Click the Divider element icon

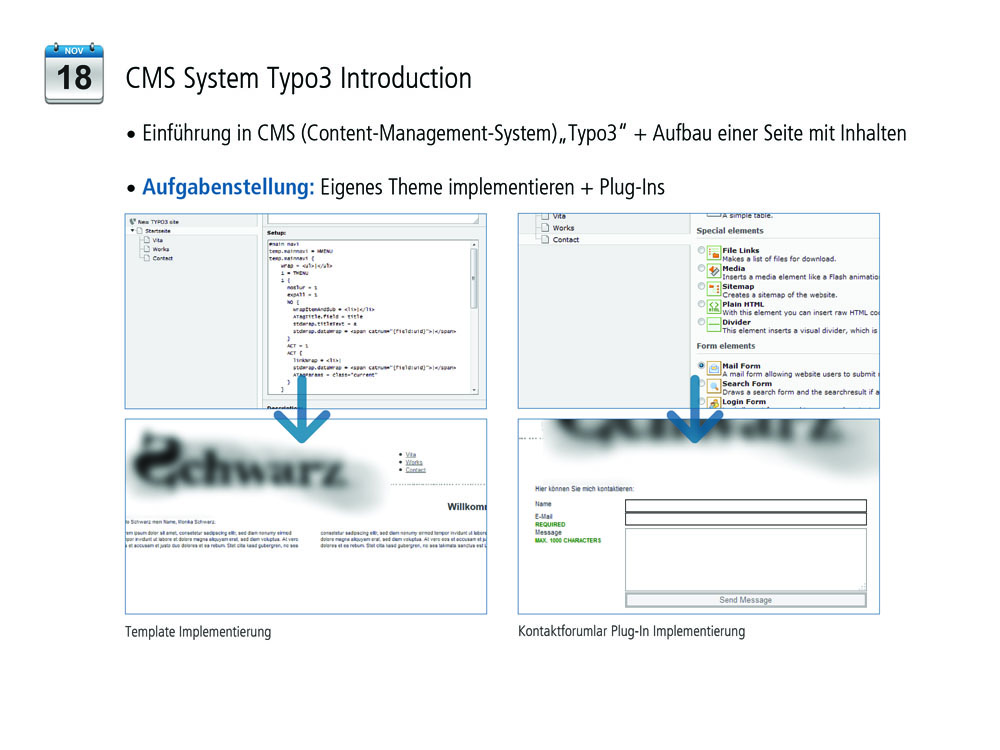[x=714, y=324]
